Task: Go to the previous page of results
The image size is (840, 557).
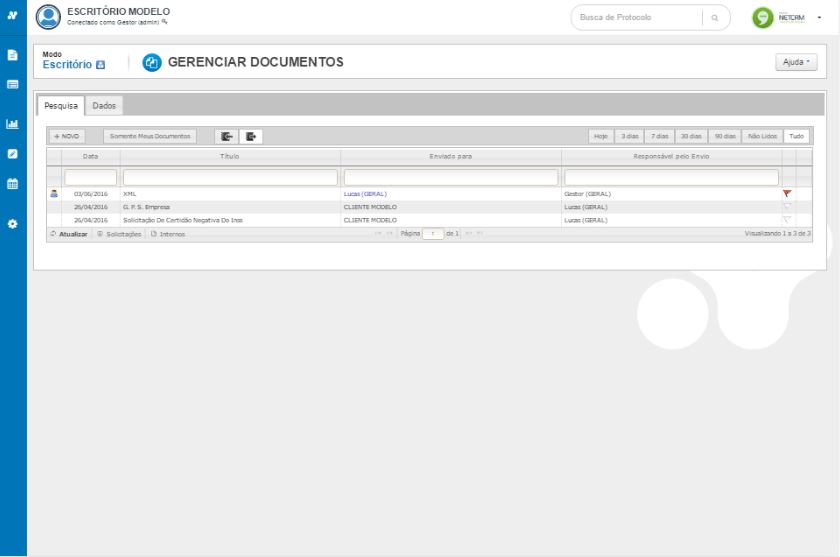Action: [389, 234]
